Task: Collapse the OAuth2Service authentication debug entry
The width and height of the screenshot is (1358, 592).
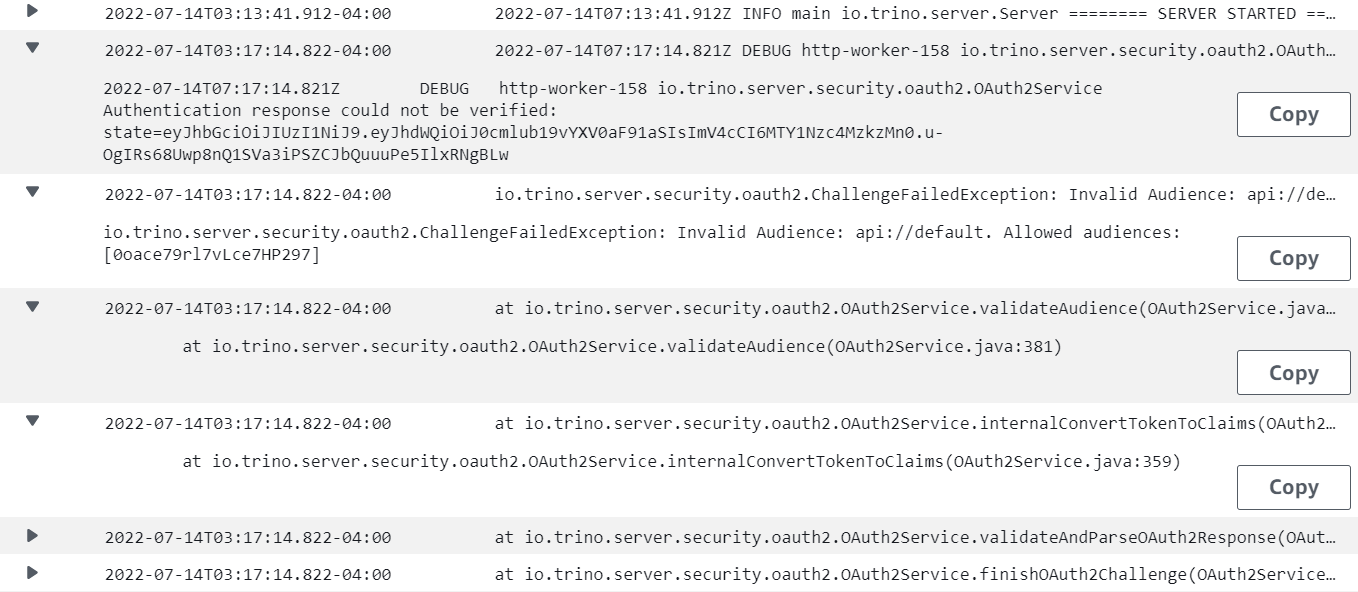Action: pos(32,50)
